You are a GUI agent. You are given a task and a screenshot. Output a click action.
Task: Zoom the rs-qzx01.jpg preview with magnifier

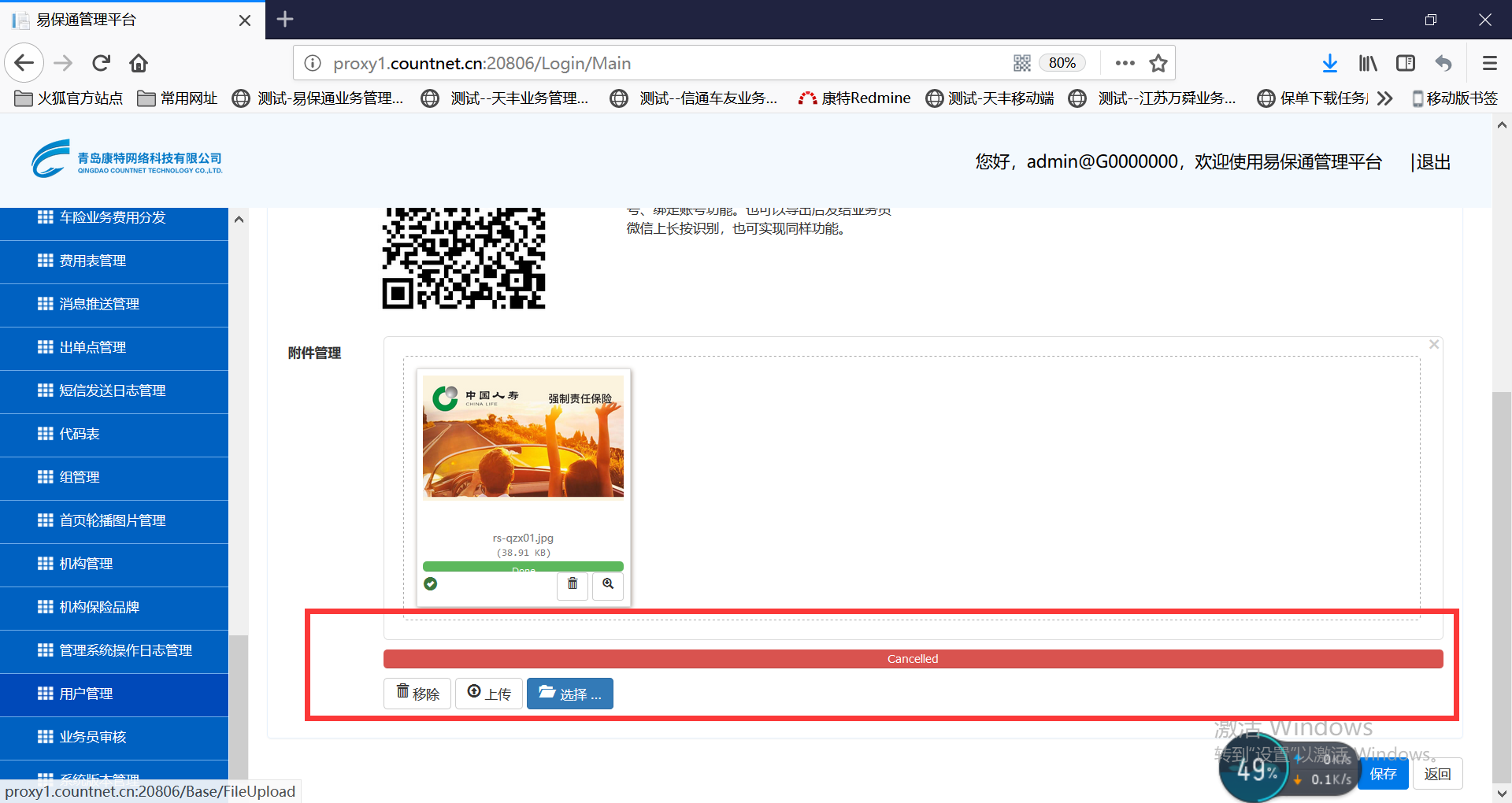(x=608, y=584)
